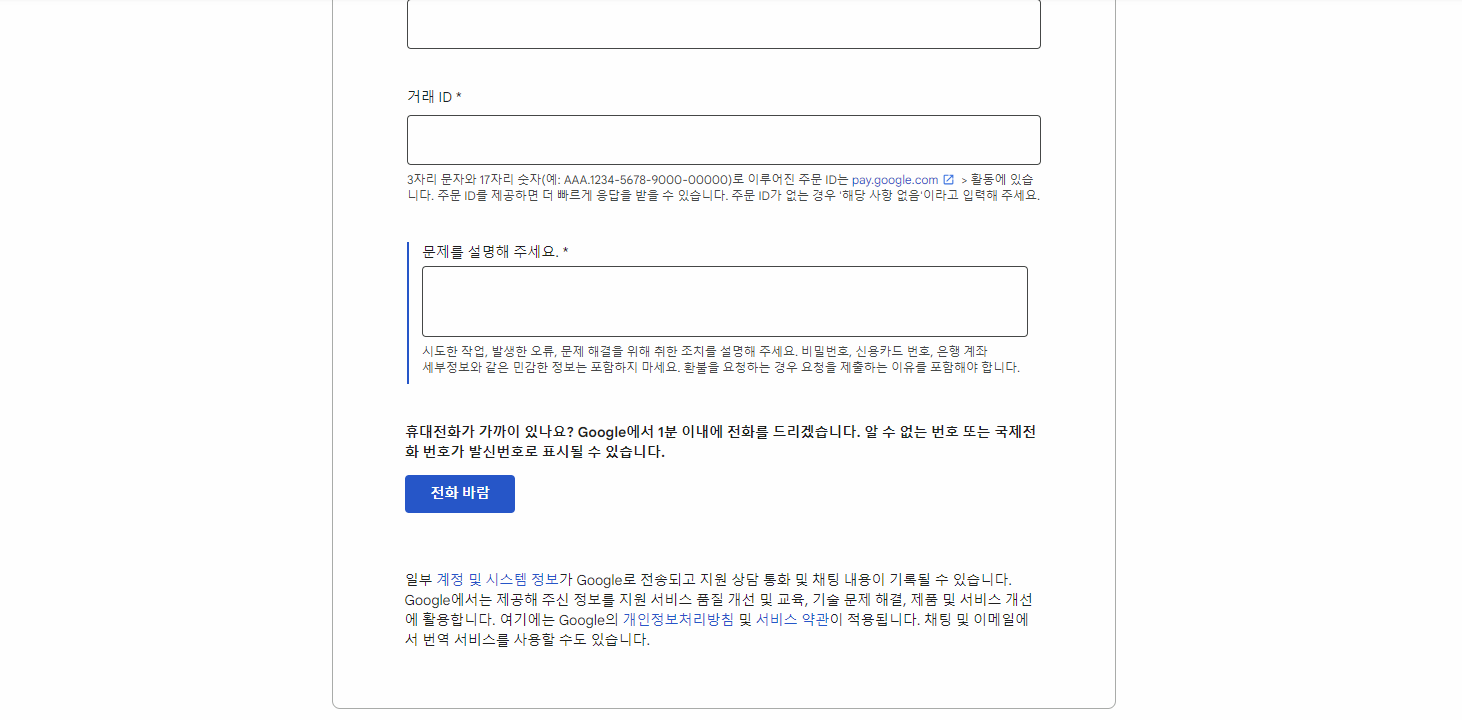Select the required 거래 ID field label
Screen dimensions: 1462x720
coord(432,95)
